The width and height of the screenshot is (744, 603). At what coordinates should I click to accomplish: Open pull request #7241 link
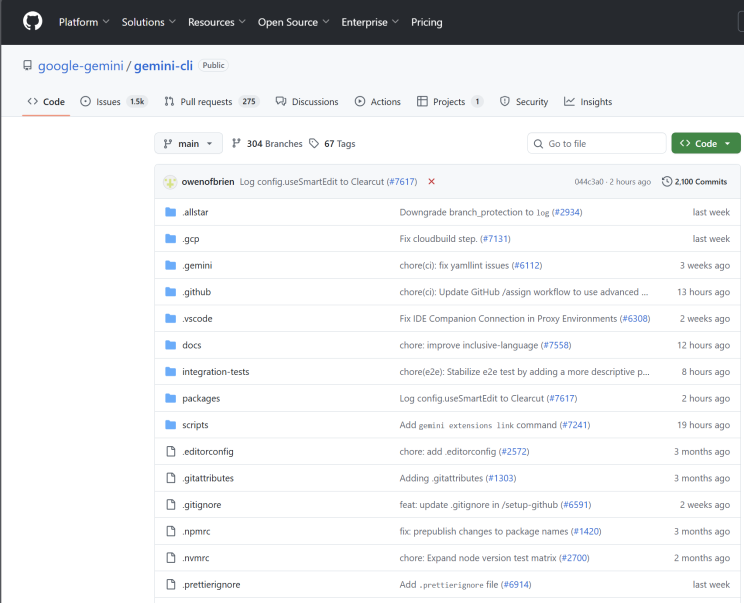coord(575,425)
